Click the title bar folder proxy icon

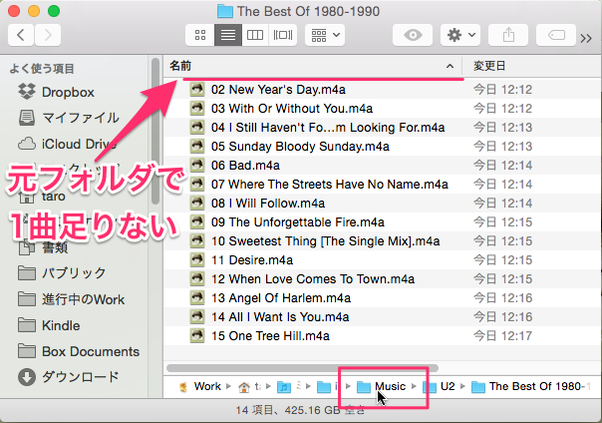pyautogui.click(x=225, y=12)
